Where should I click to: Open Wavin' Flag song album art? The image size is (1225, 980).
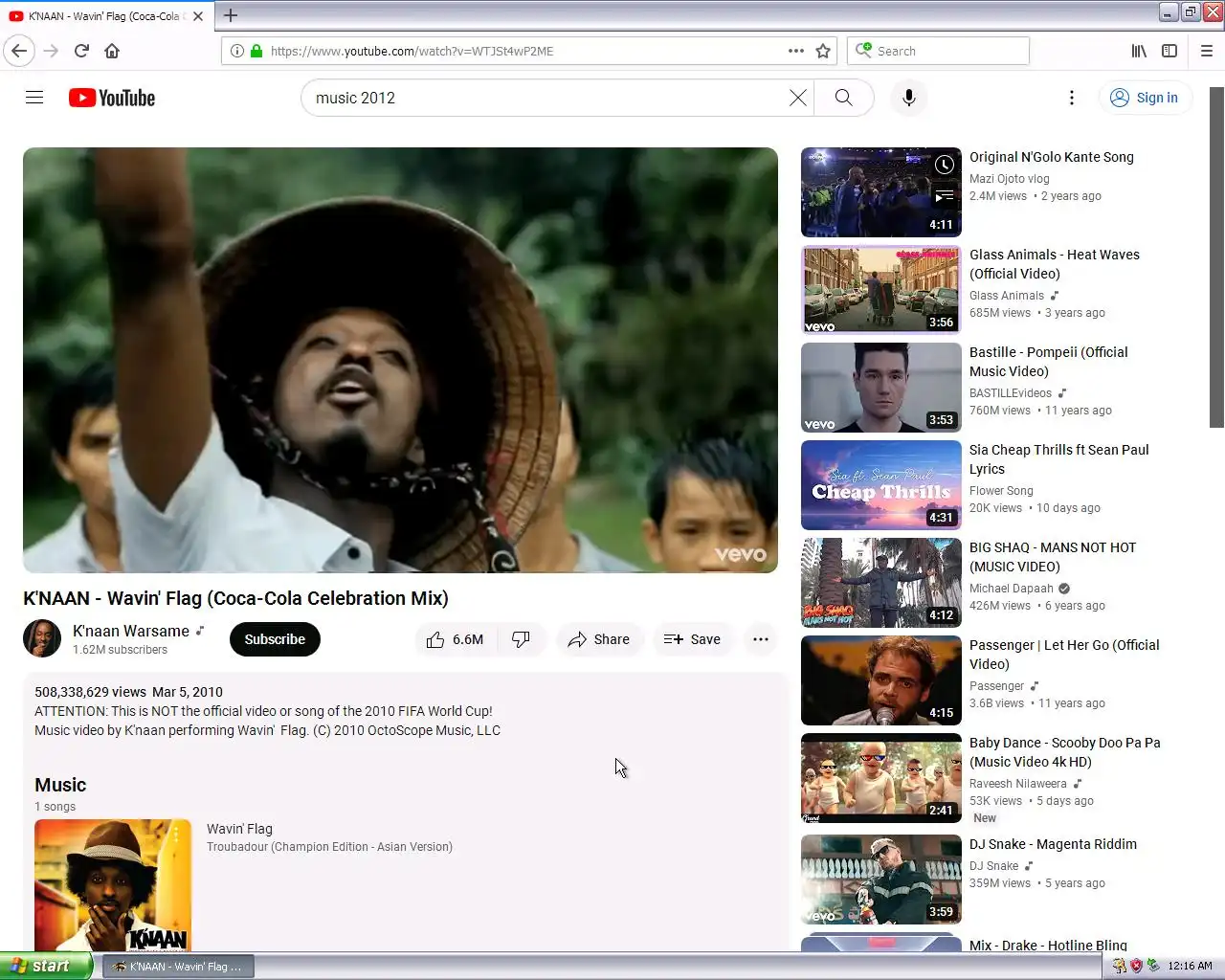click(113, 885)
